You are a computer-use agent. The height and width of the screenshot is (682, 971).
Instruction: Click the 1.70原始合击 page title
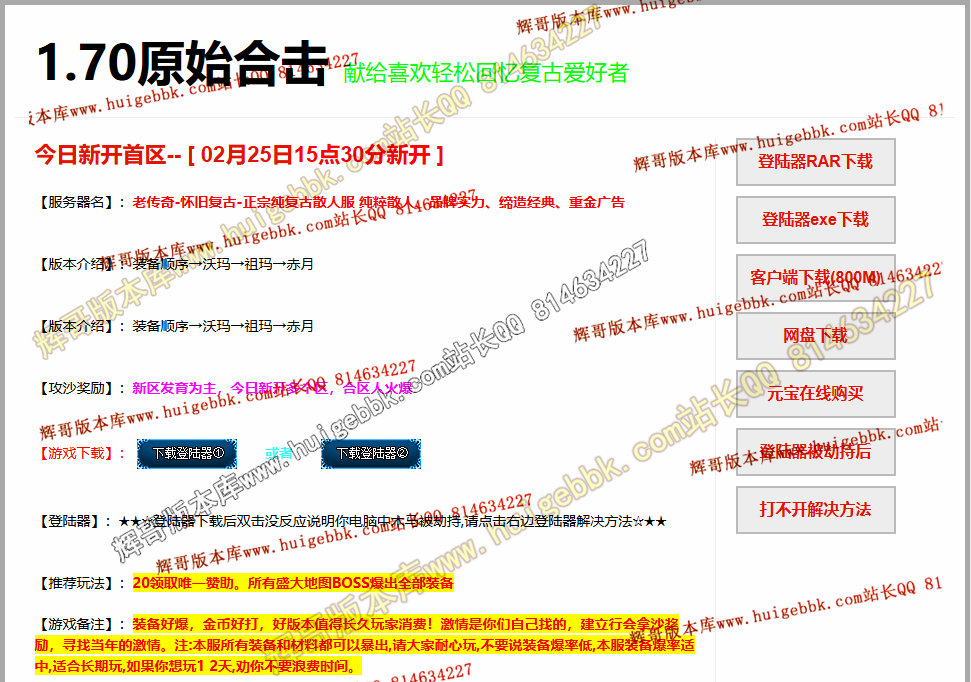click(x=182, y=63)
